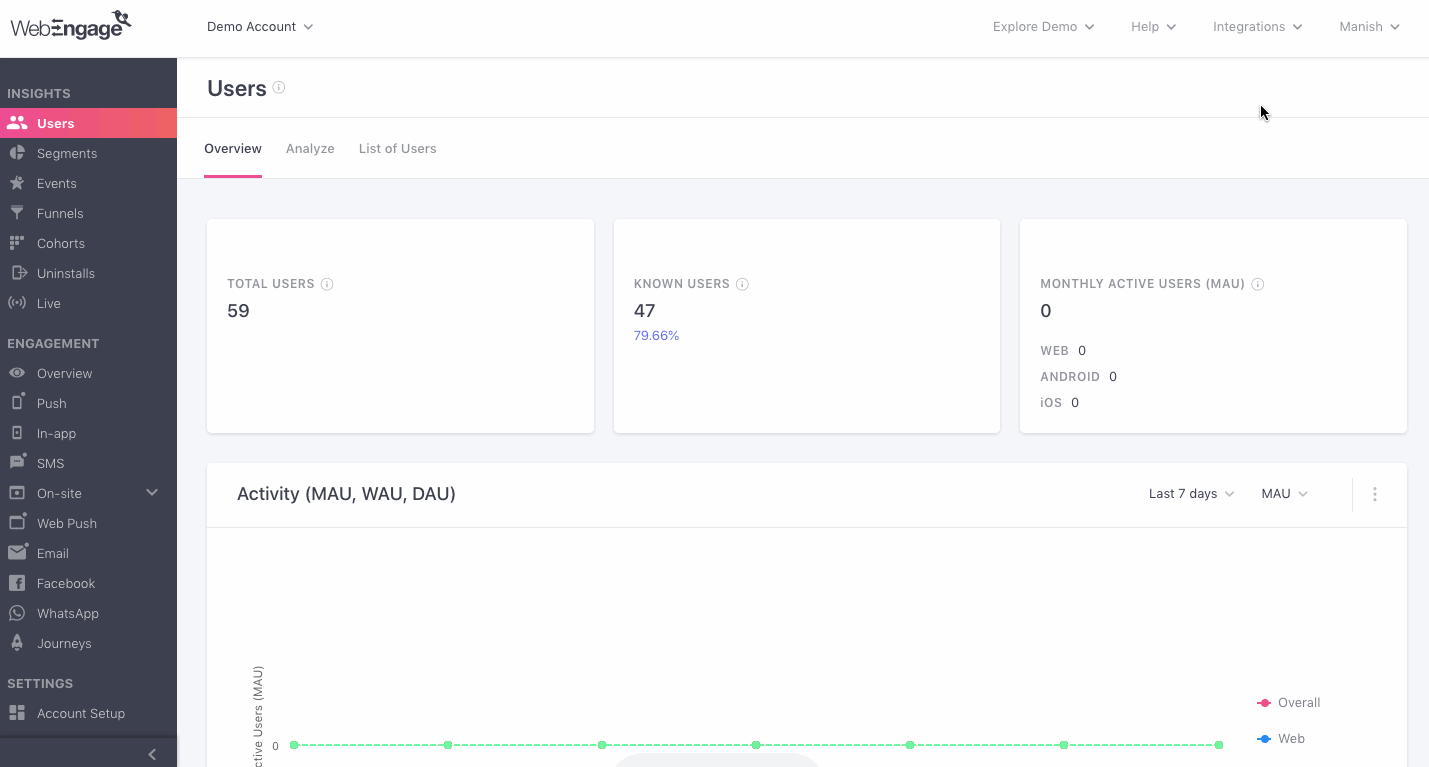1429x767 pixels.
Task: Open the MAU metric dropdown
Action: tap(1283, 493)
